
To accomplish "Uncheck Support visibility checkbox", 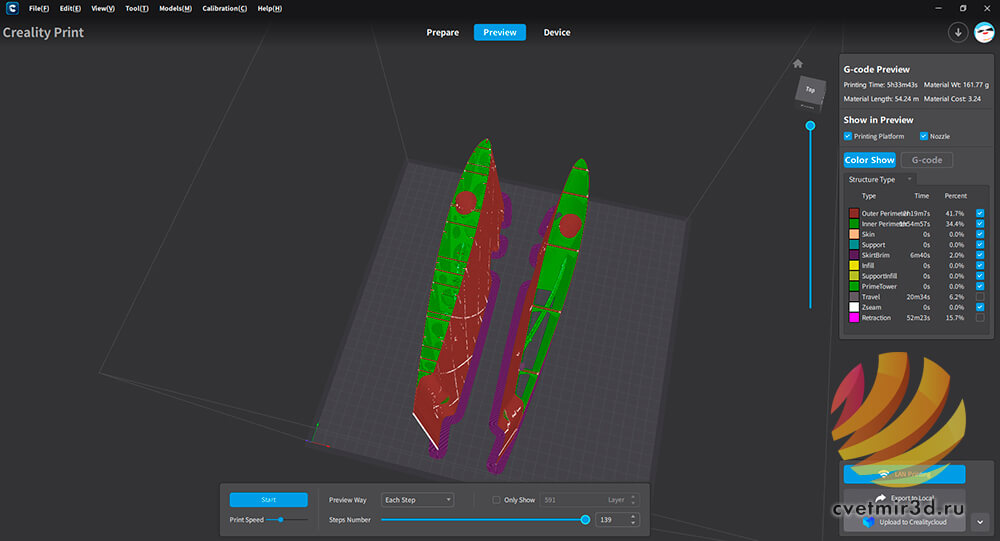I will 980,244.
